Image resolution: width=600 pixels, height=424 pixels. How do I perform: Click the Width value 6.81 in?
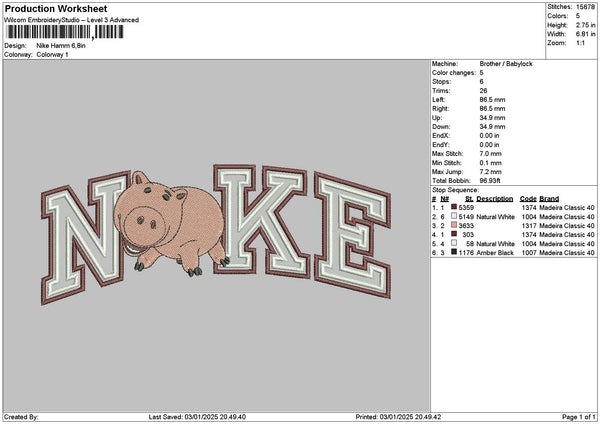click(x=585, y=34)
